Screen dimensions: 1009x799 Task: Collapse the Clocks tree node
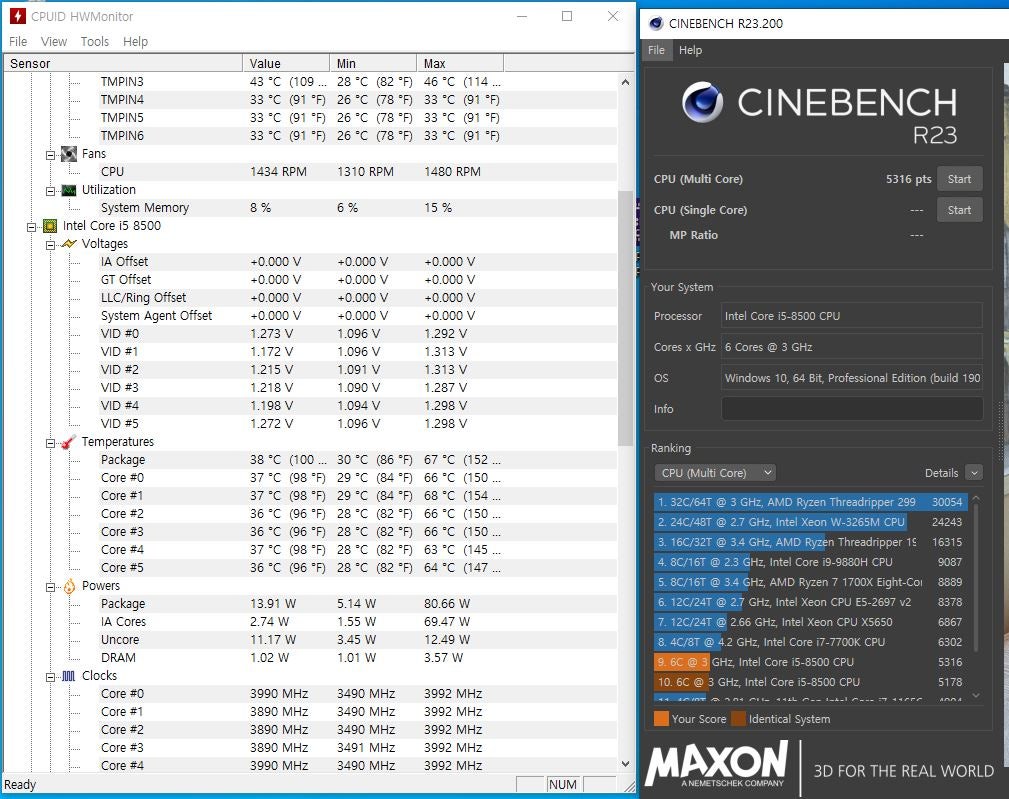50,677
